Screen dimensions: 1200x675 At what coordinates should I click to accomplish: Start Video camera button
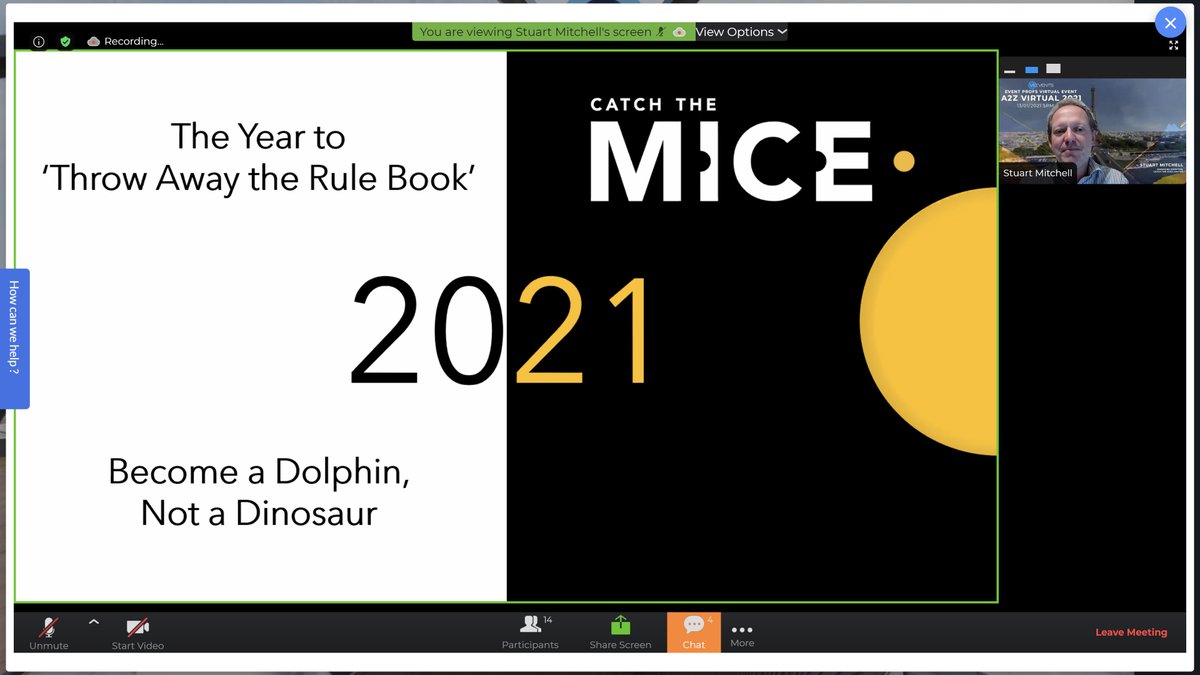(x=137, y=632)
